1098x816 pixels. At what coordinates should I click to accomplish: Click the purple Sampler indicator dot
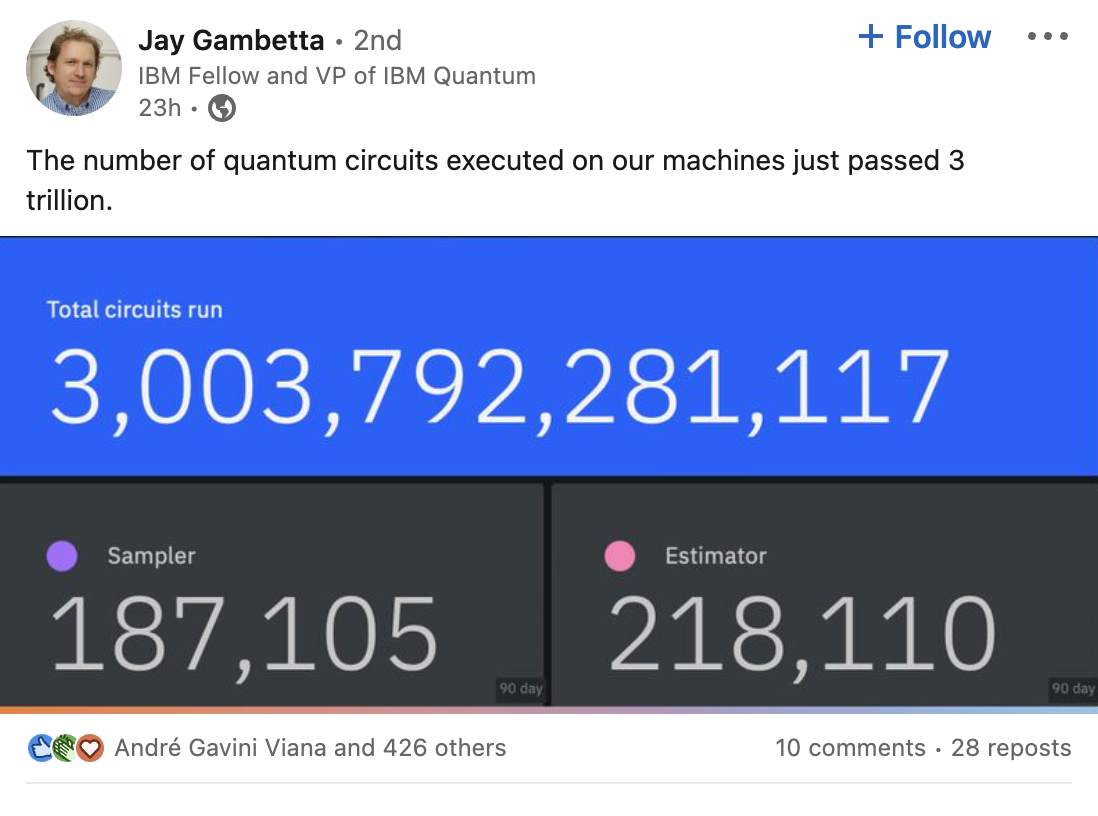tap(62, 556)
